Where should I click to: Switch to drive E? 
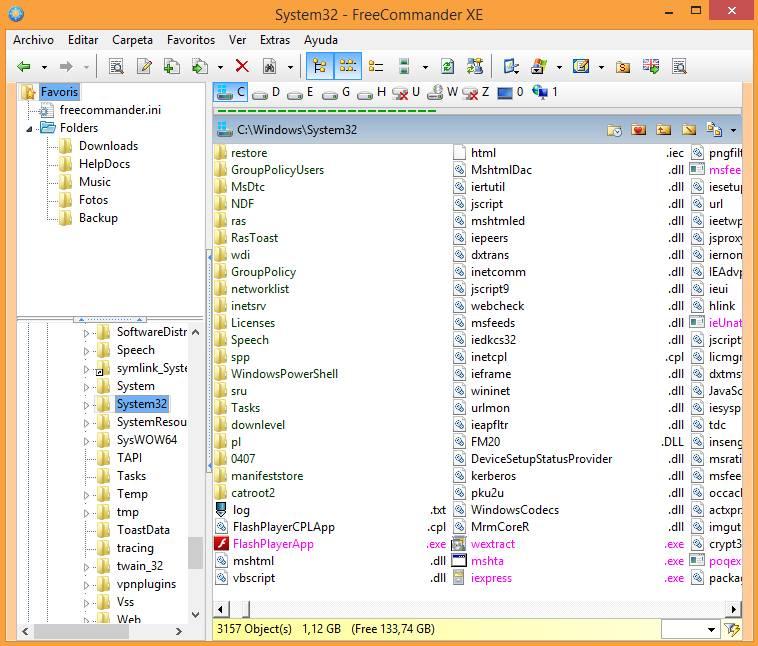point(301,92)
